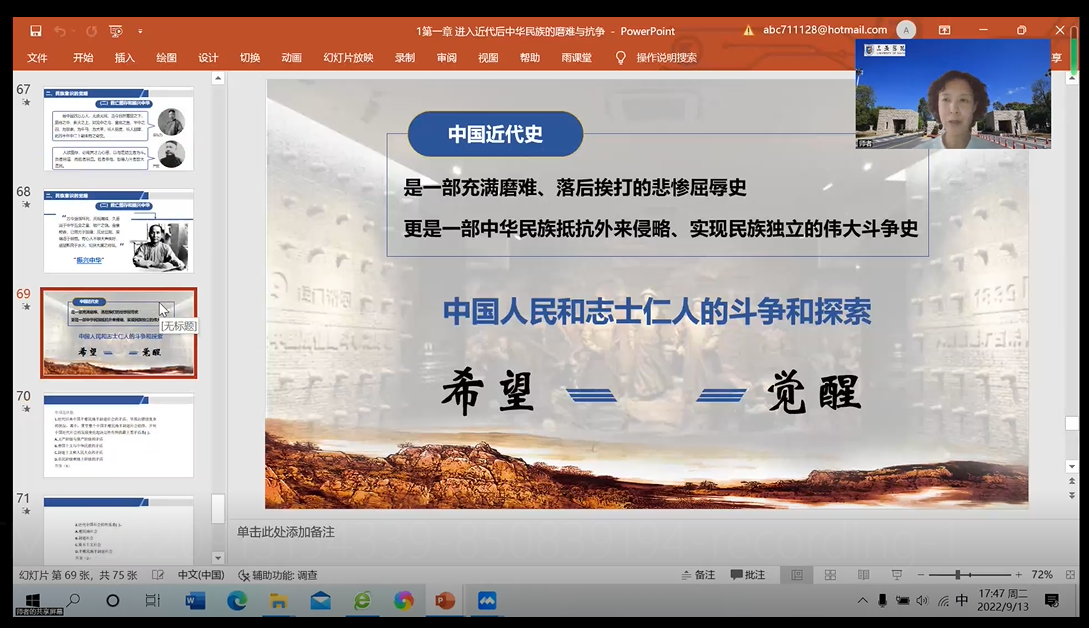Screen dimensions: 1089x628
Task: Click the lightbulb Tell Me search icon
Action: coord(621,58)
